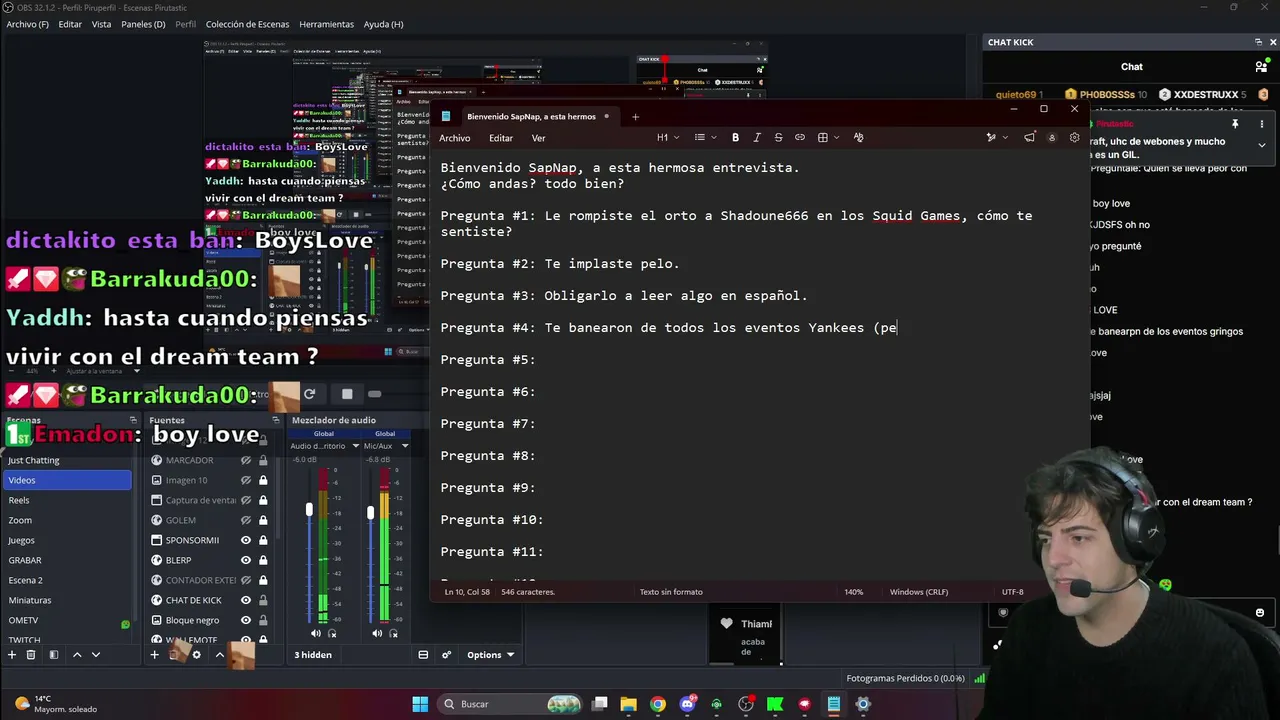Open Notepad Editar menu
This screenshot has width=1280, height=720.
point(501,138)
